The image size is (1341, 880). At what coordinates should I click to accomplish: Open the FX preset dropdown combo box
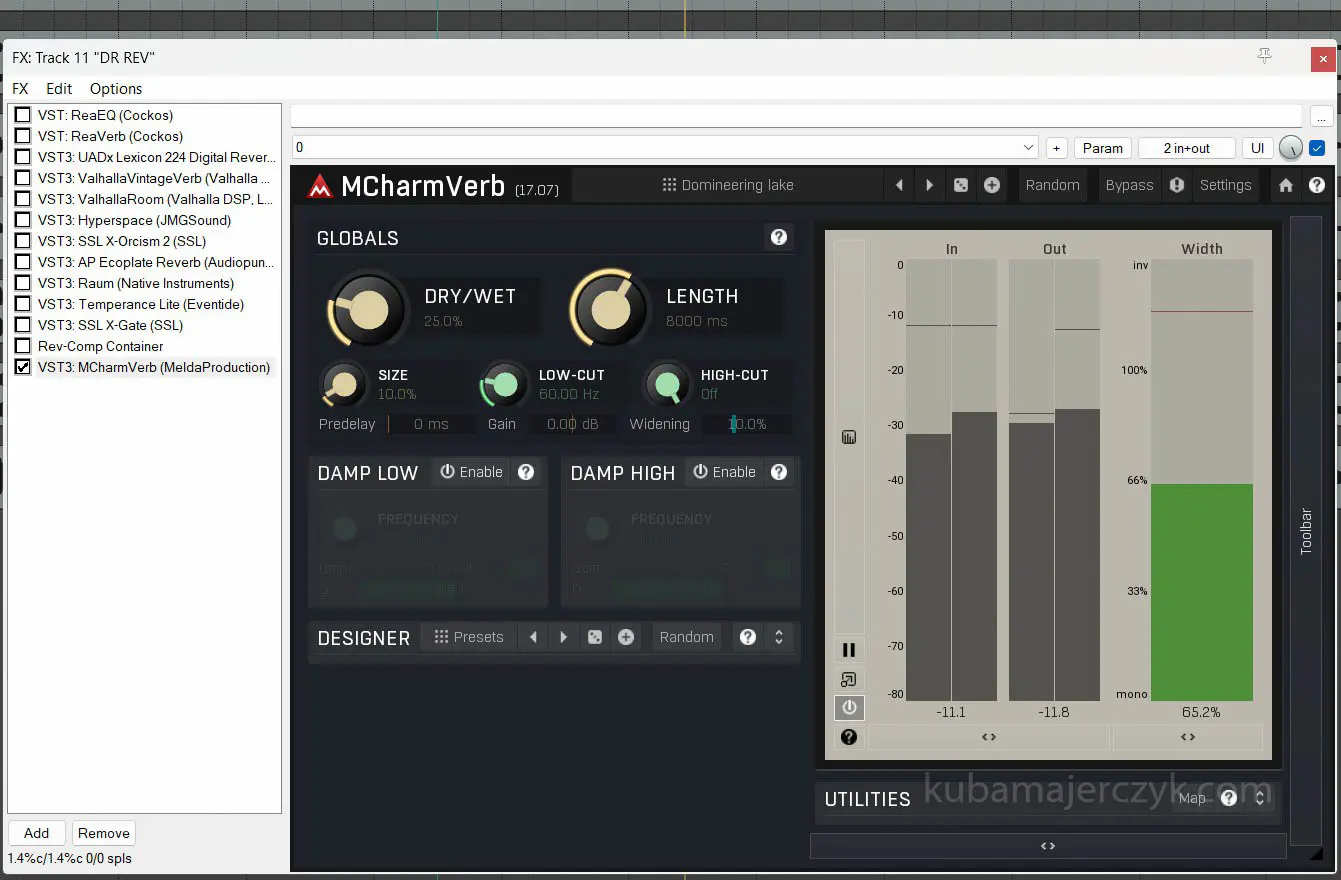(665, 148)
